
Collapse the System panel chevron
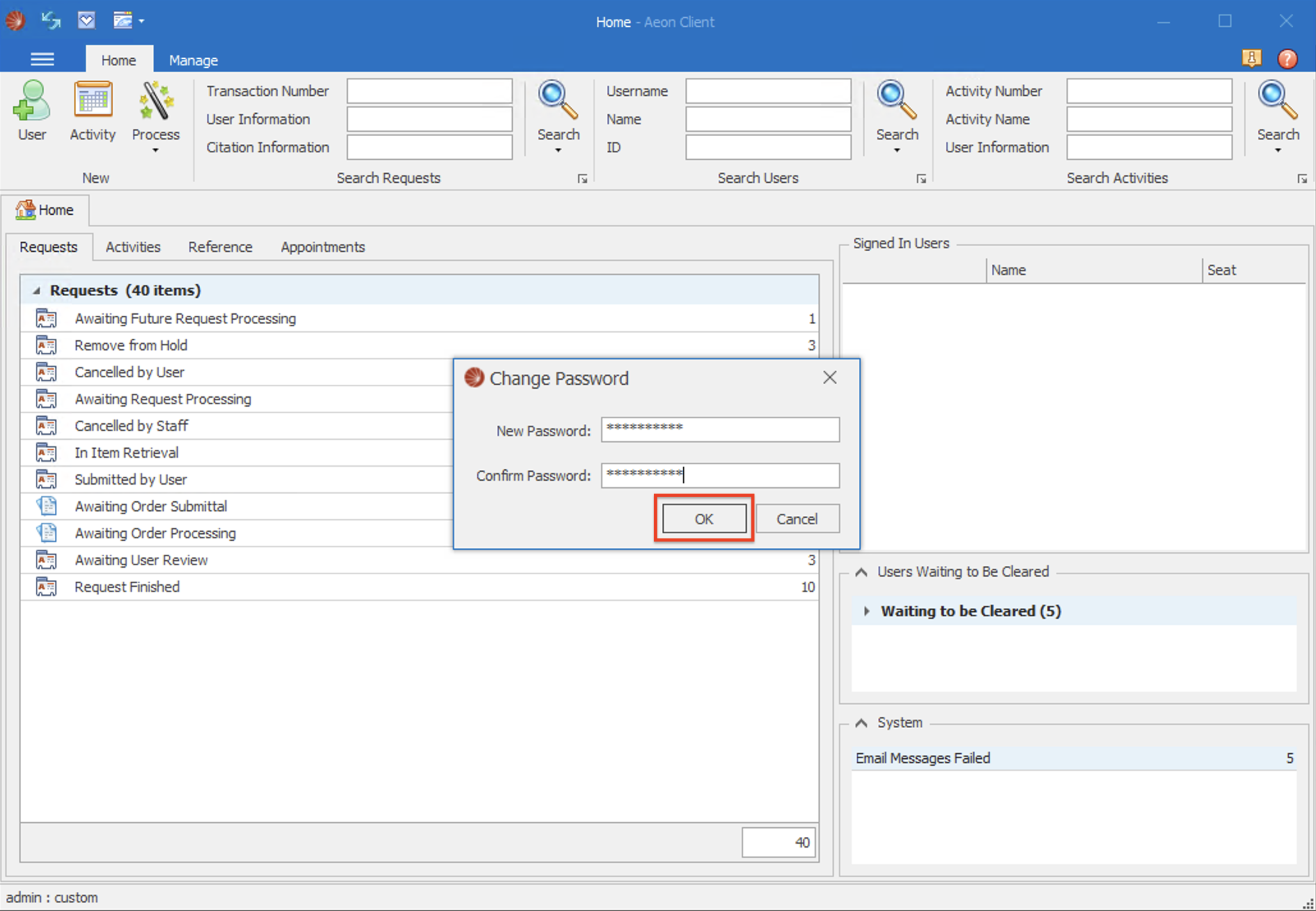point(861,723)
